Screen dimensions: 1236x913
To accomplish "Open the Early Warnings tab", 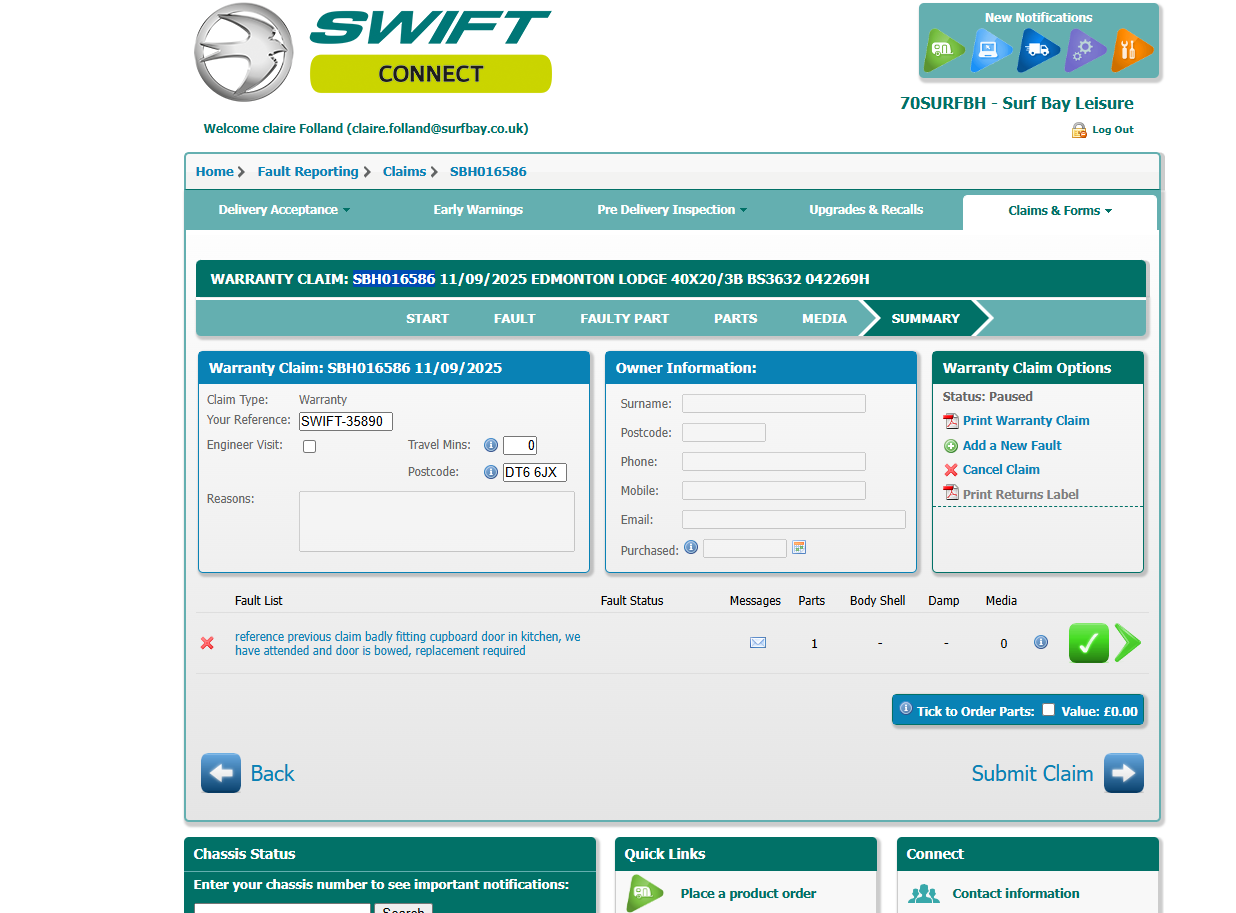I will click(x=478, y=210).
